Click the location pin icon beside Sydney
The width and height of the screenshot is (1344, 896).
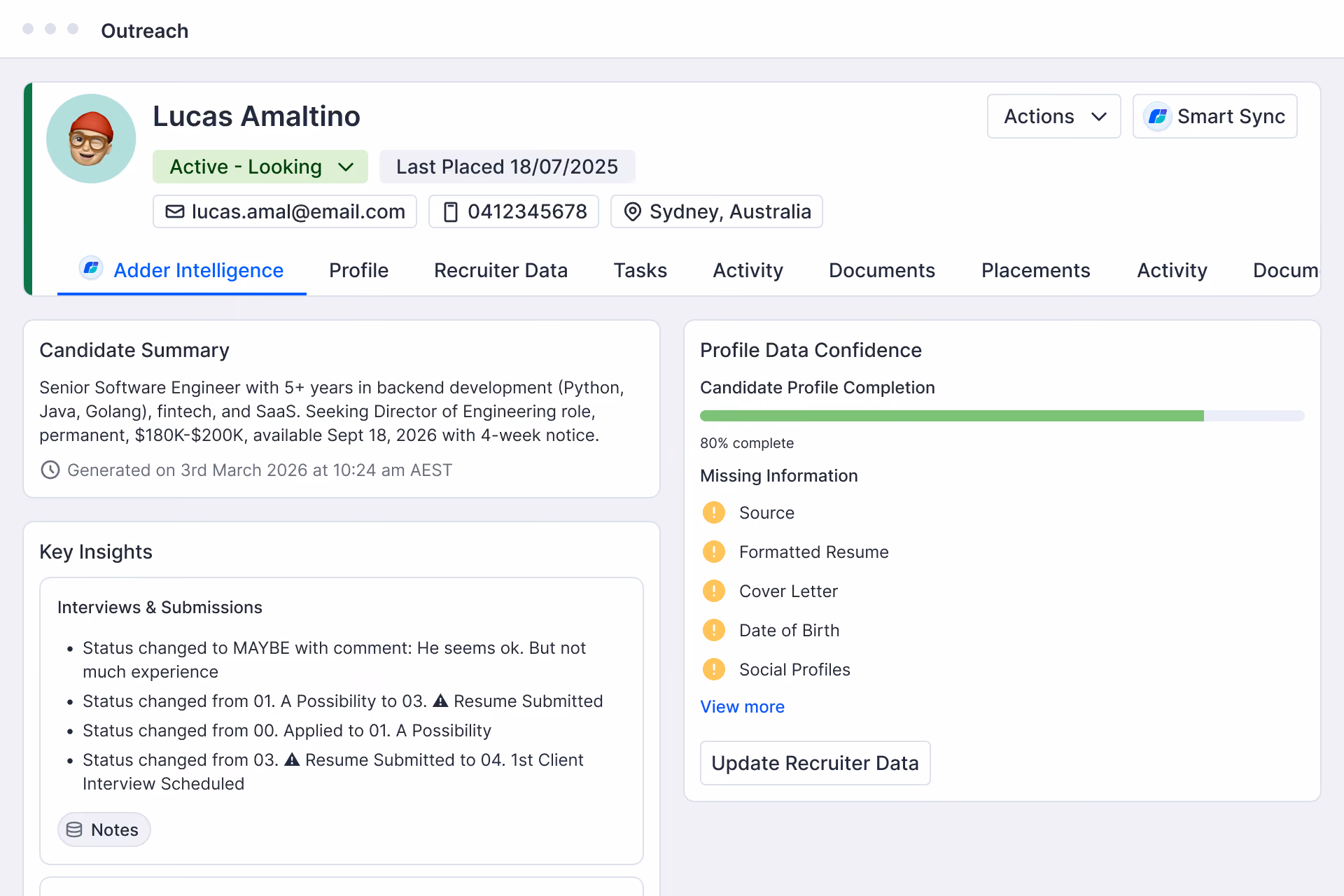[632, 211]
